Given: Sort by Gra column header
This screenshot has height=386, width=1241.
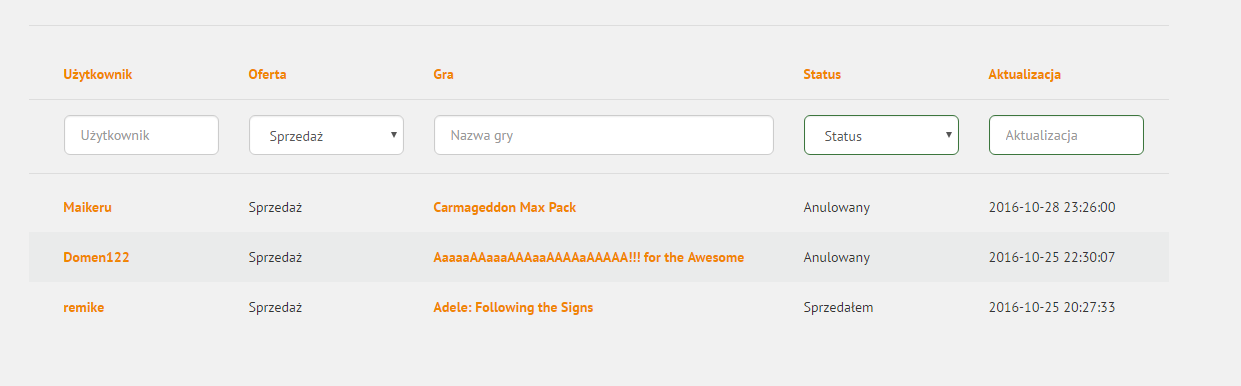Looking at the screenshot, I should coord(443,74).
